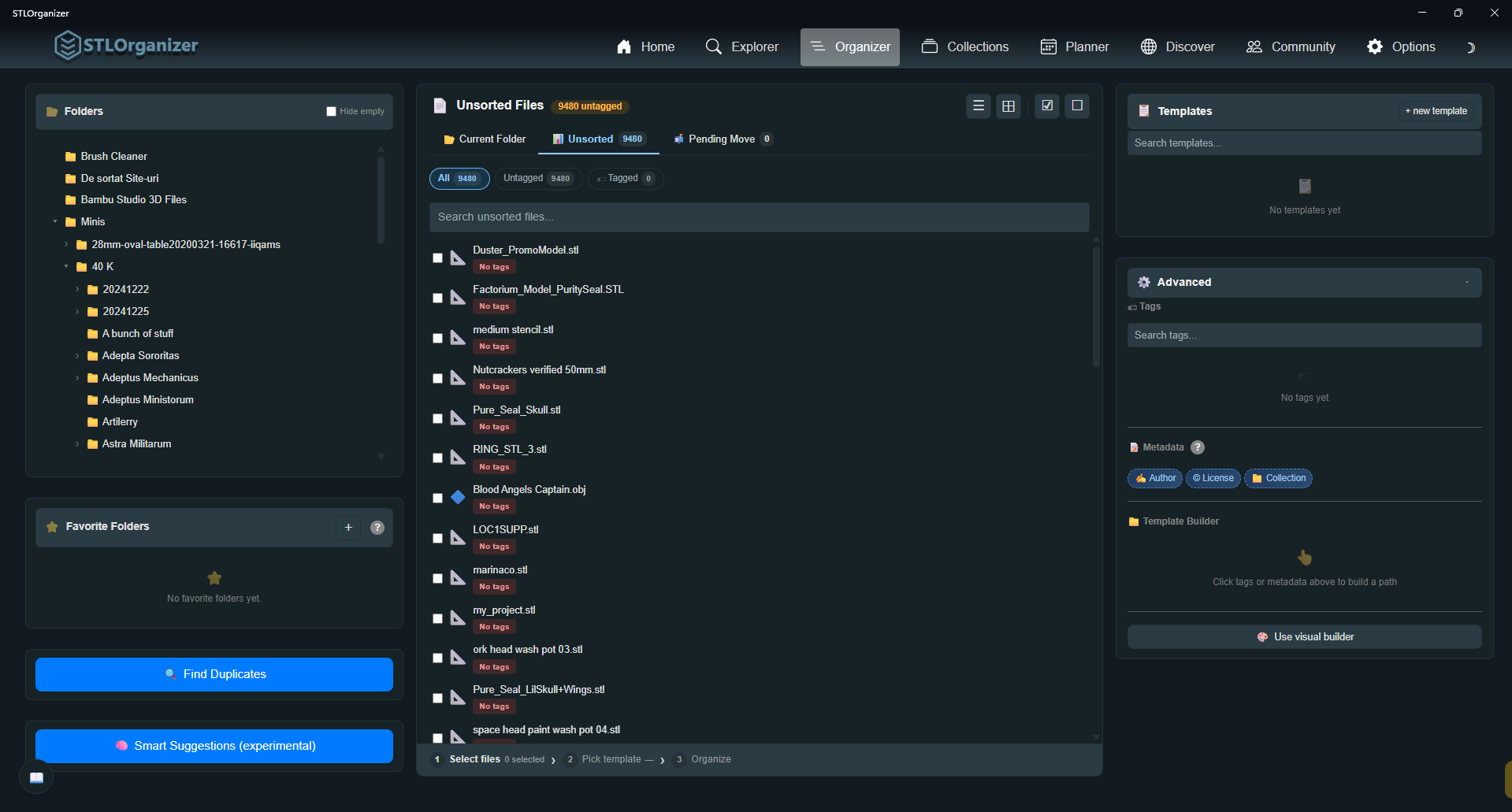
Task: Select Blood Angels Captain.obj checkbox
Action: coord(437,499)
